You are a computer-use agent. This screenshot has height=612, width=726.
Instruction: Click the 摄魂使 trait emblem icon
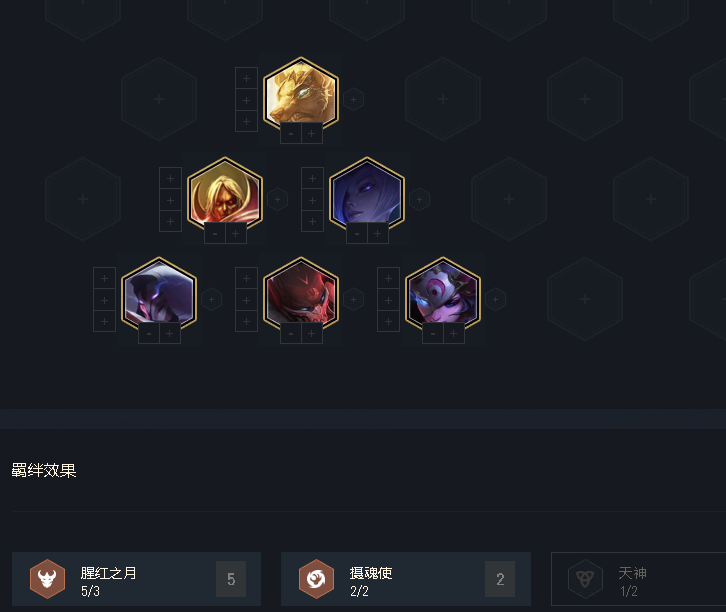[x=316, y=579]
